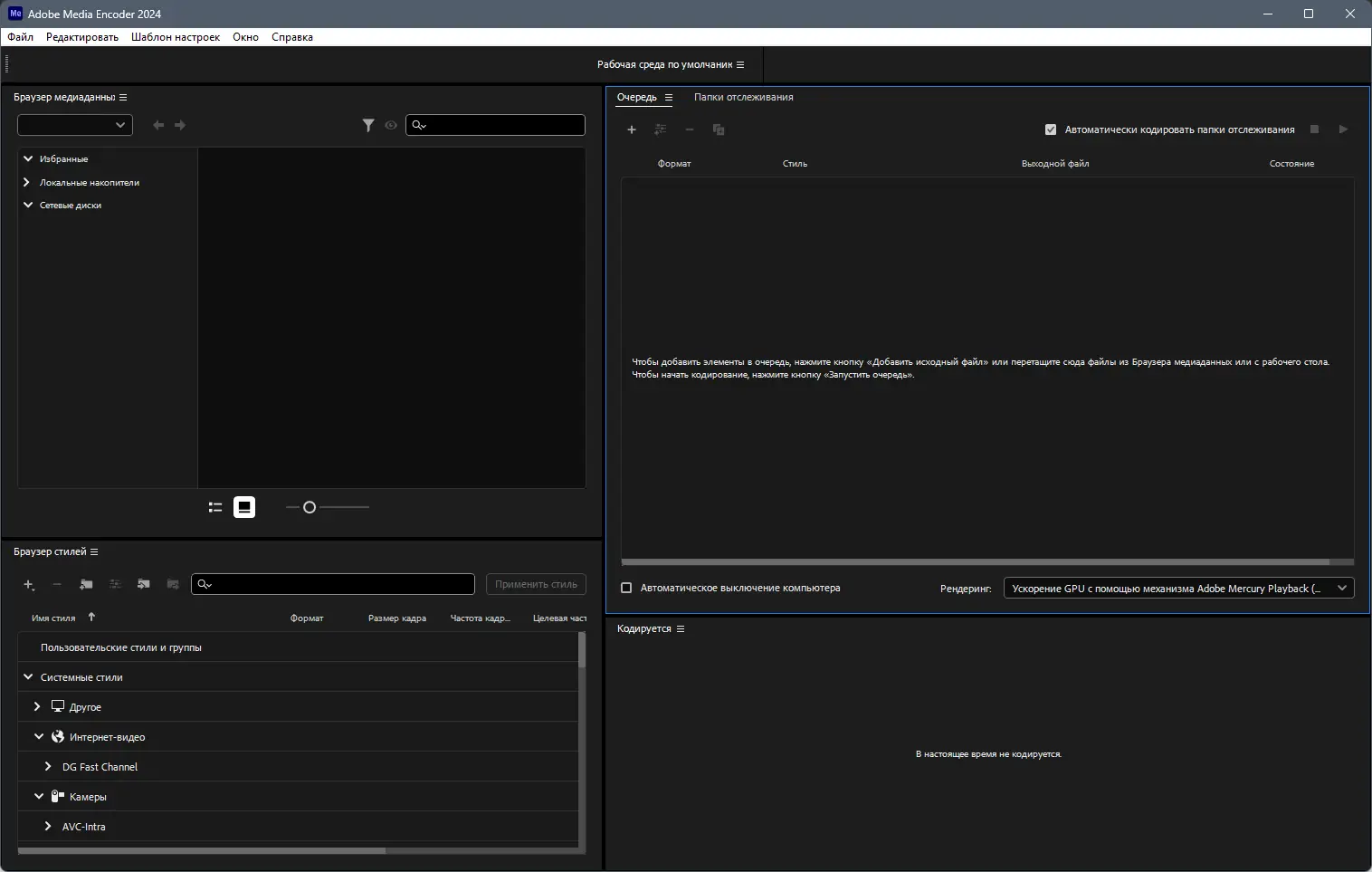The width and height of the screenshot is (1372, 872).
Task: Go back in the media browser
Action: click(158, 125)
